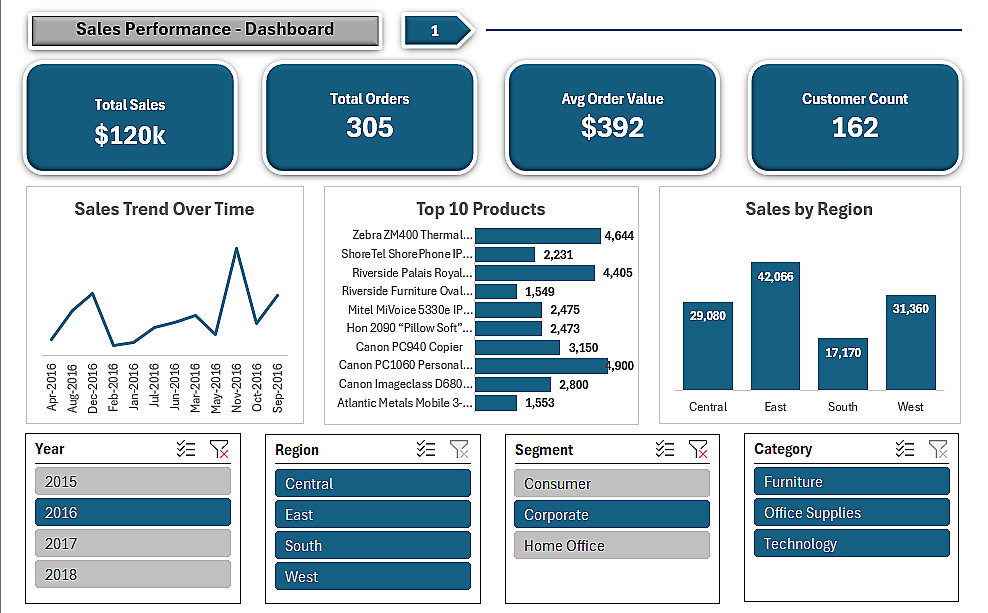The height and width of the screenshot is (613, 988).
Task: Click the Region slicer header
Action: 297,450
